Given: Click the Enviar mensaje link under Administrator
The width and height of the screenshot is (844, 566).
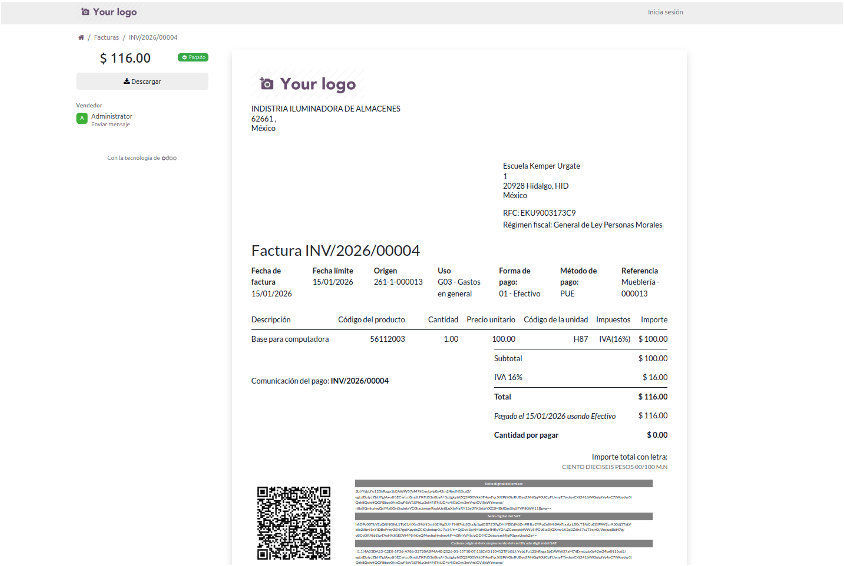Looking at the screenshot, I should pyautogui.click(x=110, y=124).
